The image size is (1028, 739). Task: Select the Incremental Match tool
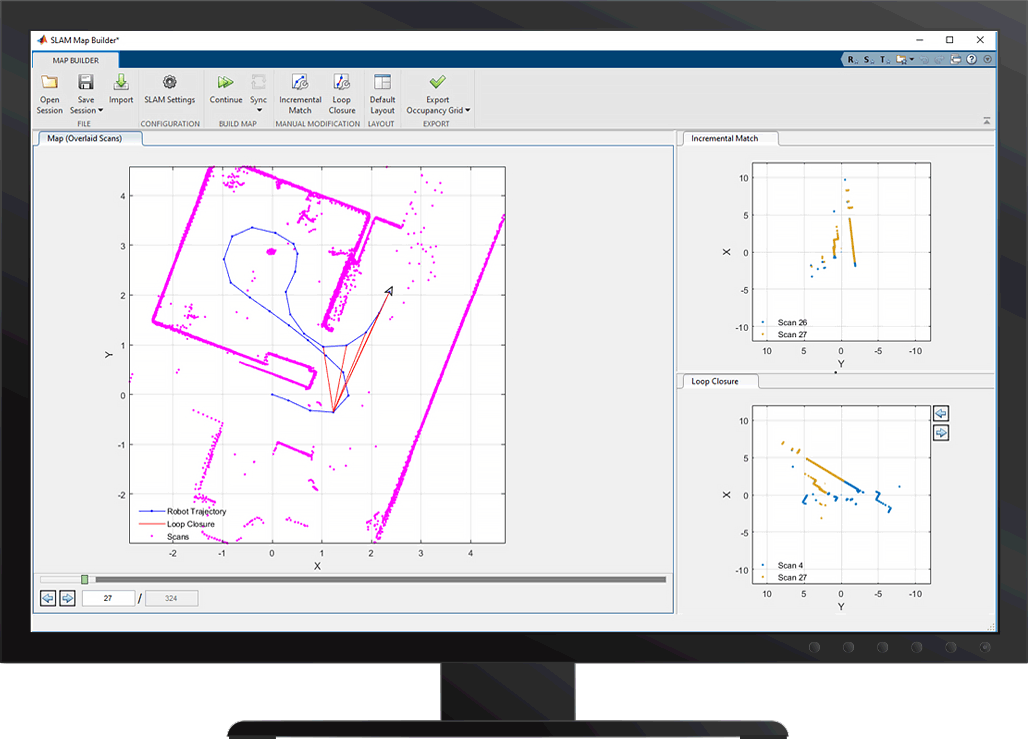300,83
